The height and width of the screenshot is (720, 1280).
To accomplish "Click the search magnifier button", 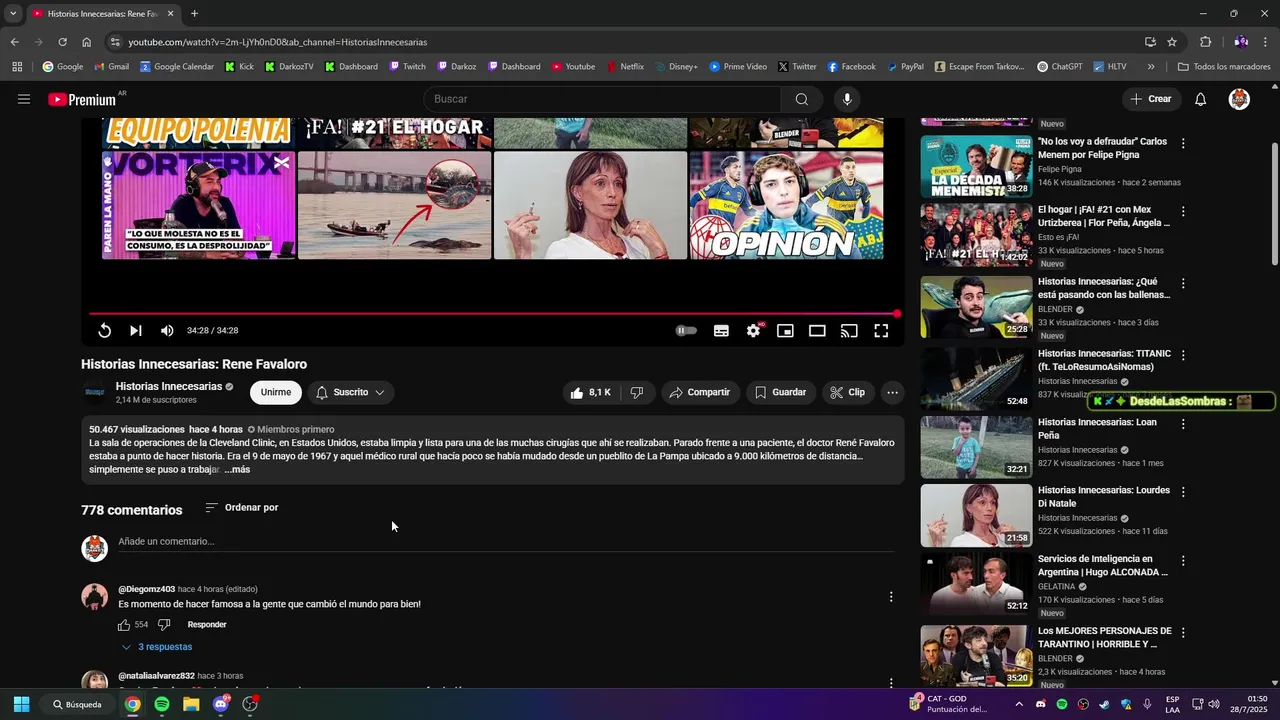I will click(802, 99).
